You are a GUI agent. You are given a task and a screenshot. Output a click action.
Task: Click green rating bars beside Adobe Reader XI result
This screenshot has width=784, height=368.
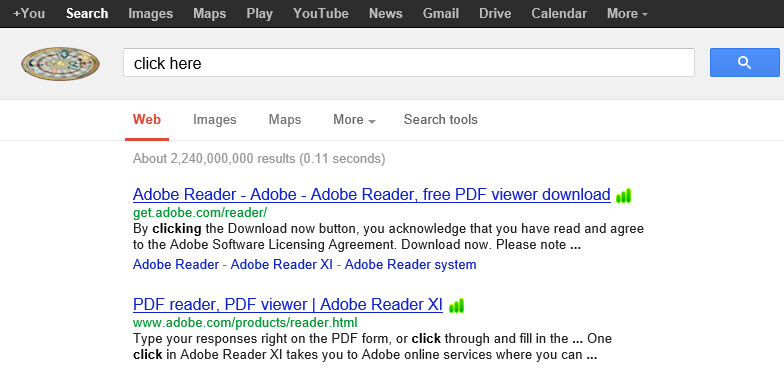(x=456, y=306)
